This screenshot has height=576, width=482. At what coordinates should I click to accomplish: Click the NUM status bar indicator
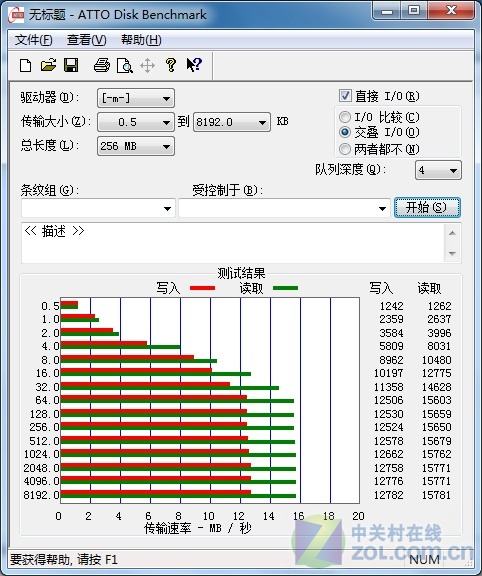pos(424,559)
